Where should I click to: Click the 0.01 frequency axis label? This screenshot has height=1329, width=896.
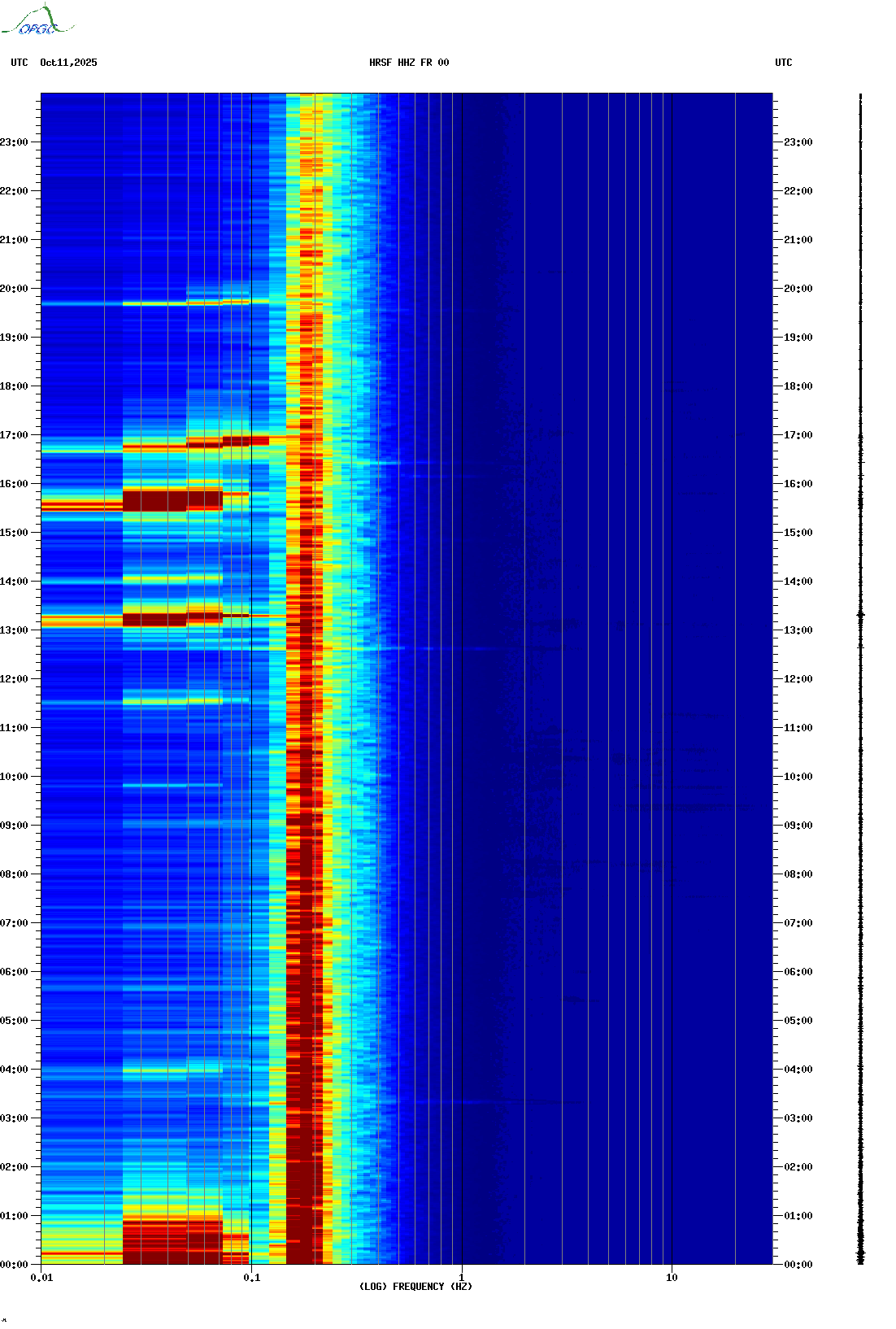point(41,1278)
